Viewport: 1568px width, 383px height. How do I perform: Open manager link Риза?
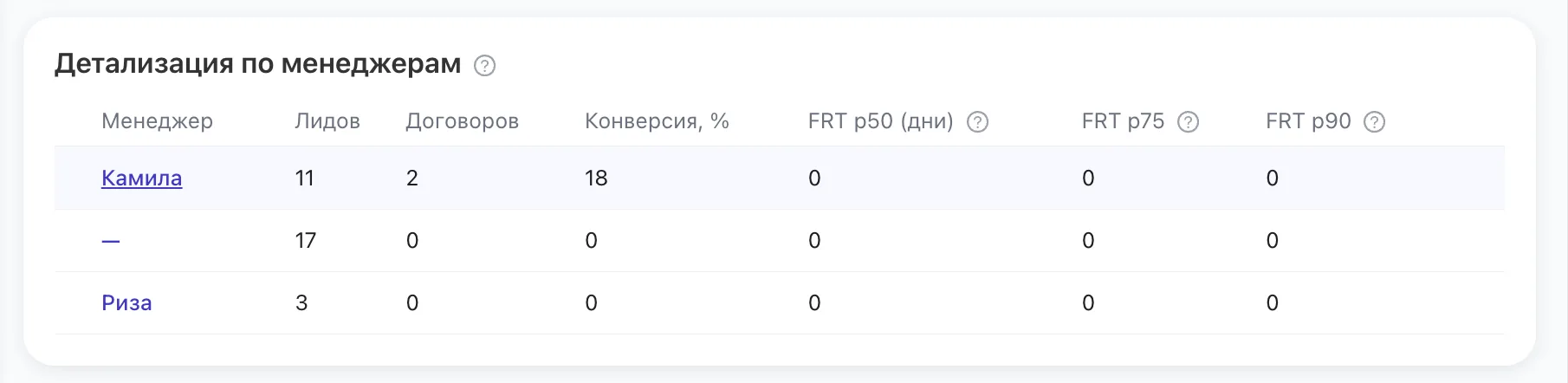[126, 303]
